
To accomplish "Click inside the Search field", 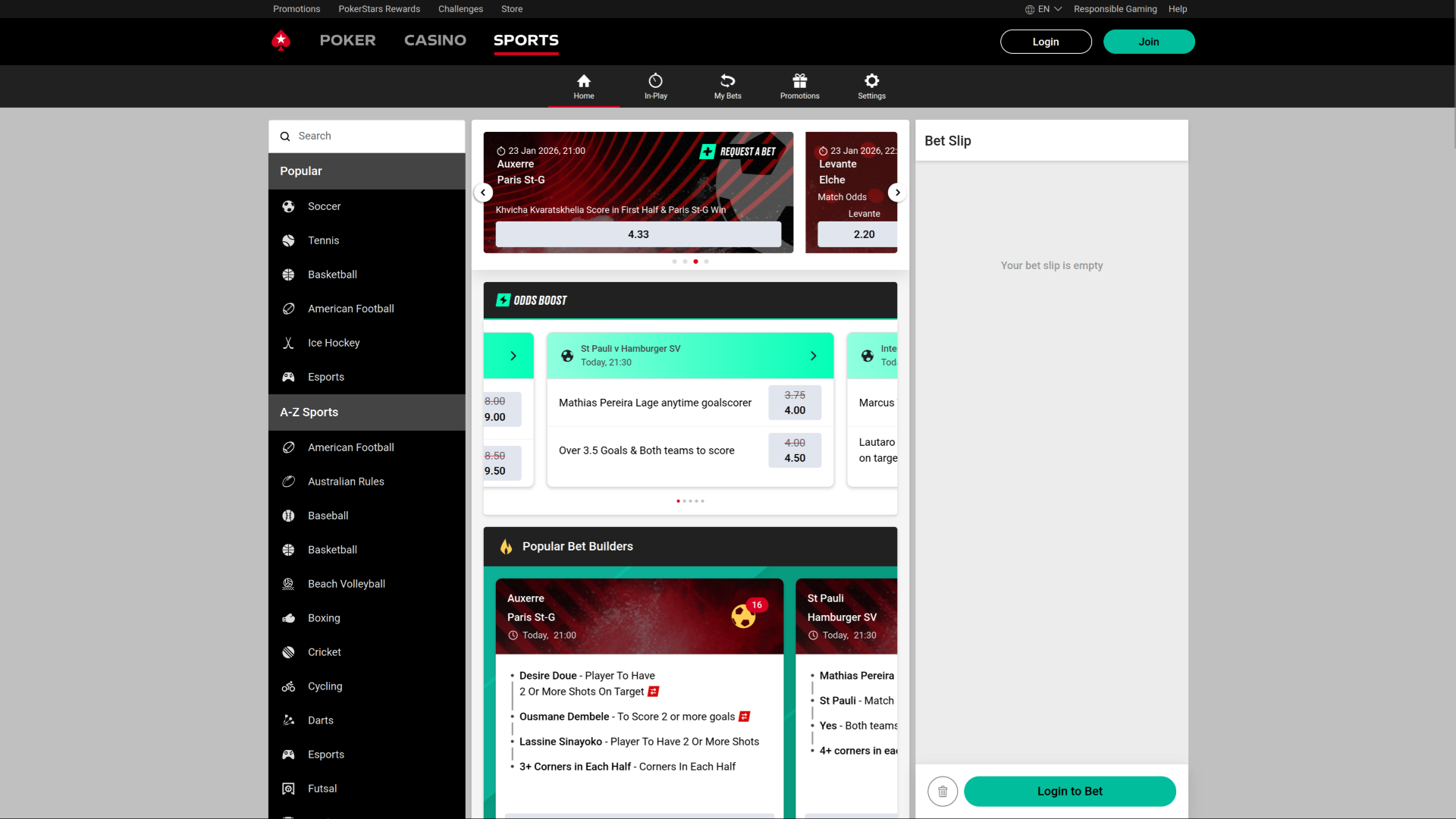I will click(x=356, y=136).
